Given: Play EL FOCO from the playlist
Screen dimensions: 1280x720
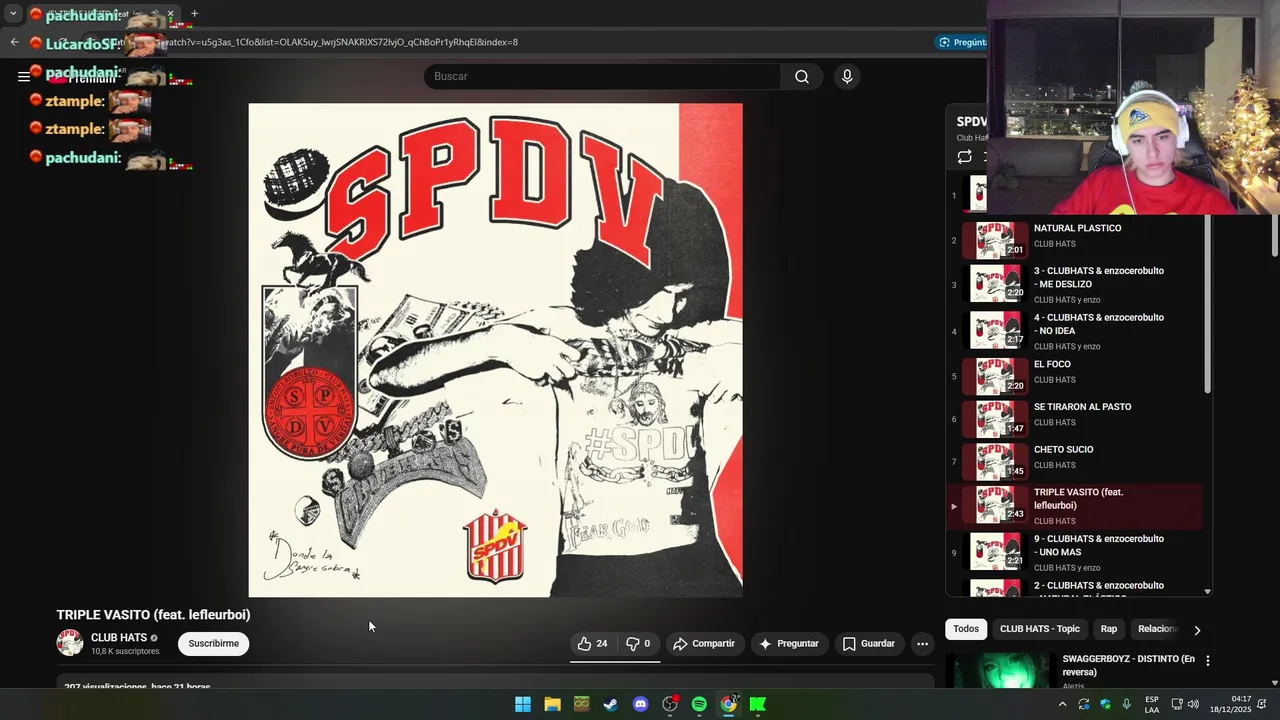Looking at the screenshot, I should pos(1075,377).
